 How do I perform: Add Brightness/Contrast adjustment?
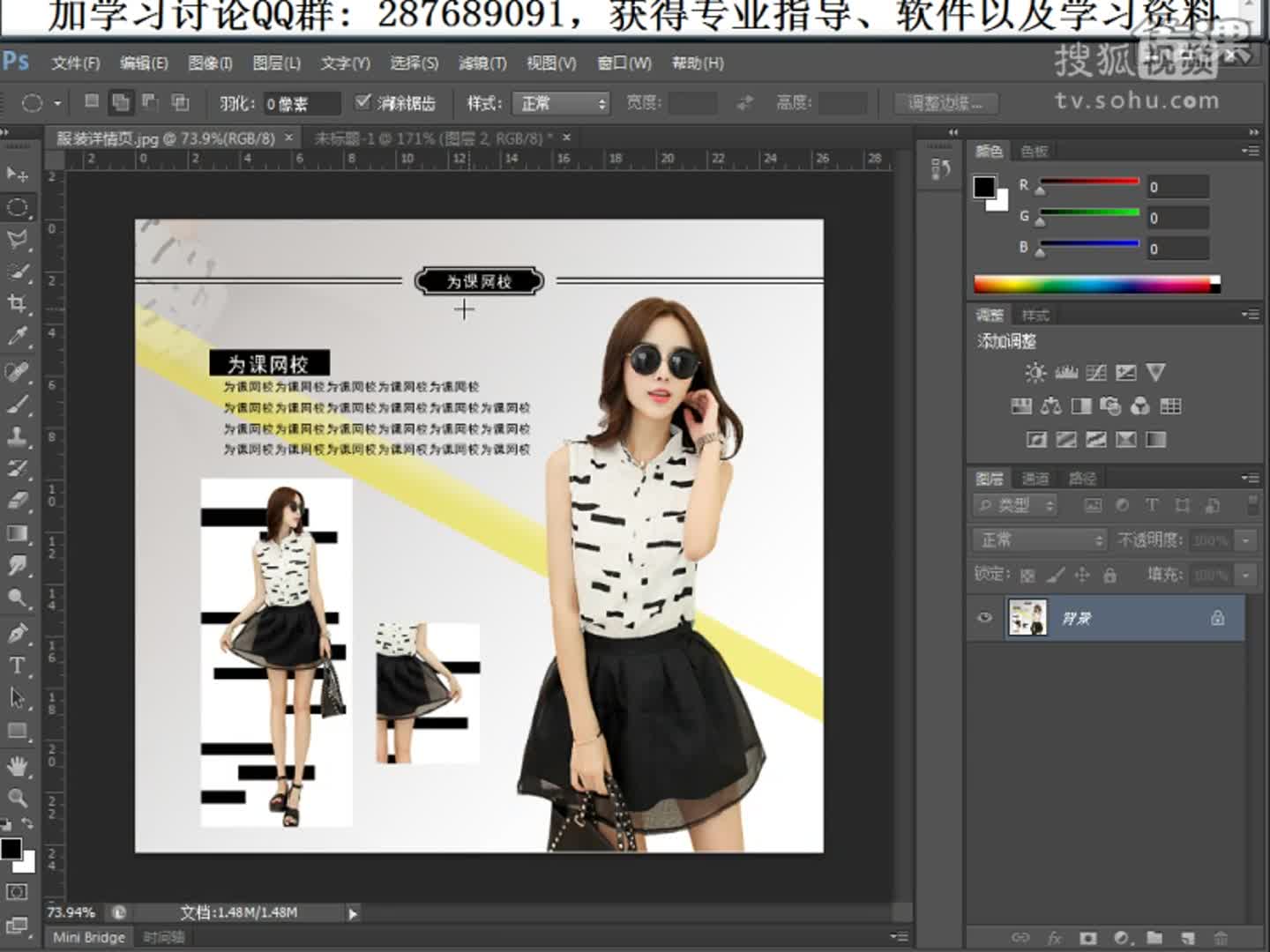click(1035, 373)
